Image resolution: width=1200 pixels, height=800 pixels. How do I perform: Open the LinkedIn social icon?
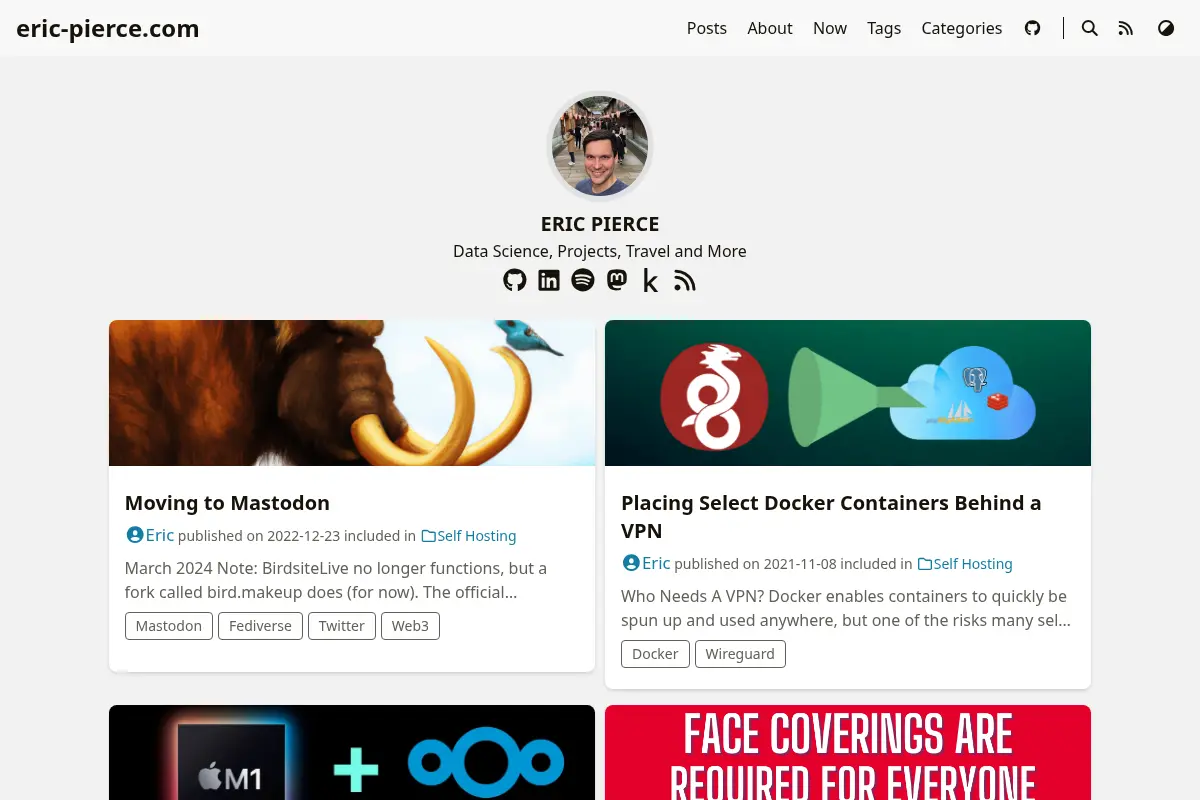pos(549,280)
